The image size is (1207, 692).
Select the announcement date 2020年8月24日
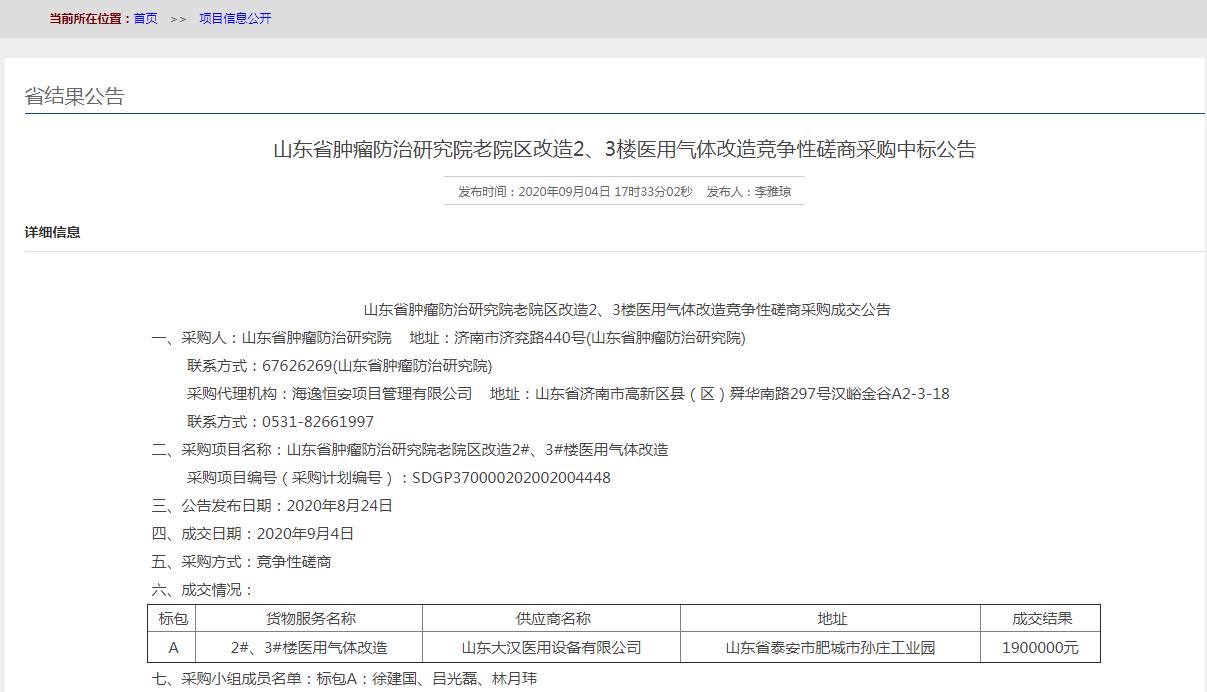pos(340,506)
